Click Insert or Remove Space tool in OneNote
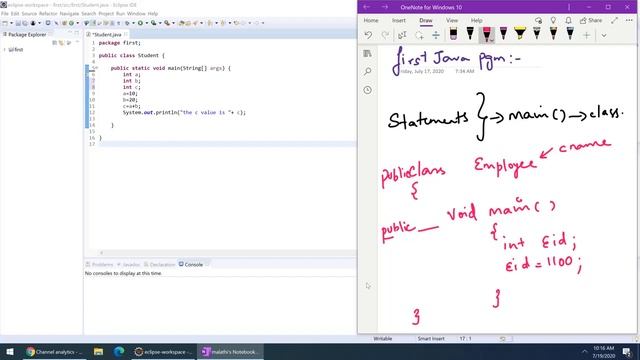This screenshot has width=640, height=360. pyautogui.click(x=436, y=35)
